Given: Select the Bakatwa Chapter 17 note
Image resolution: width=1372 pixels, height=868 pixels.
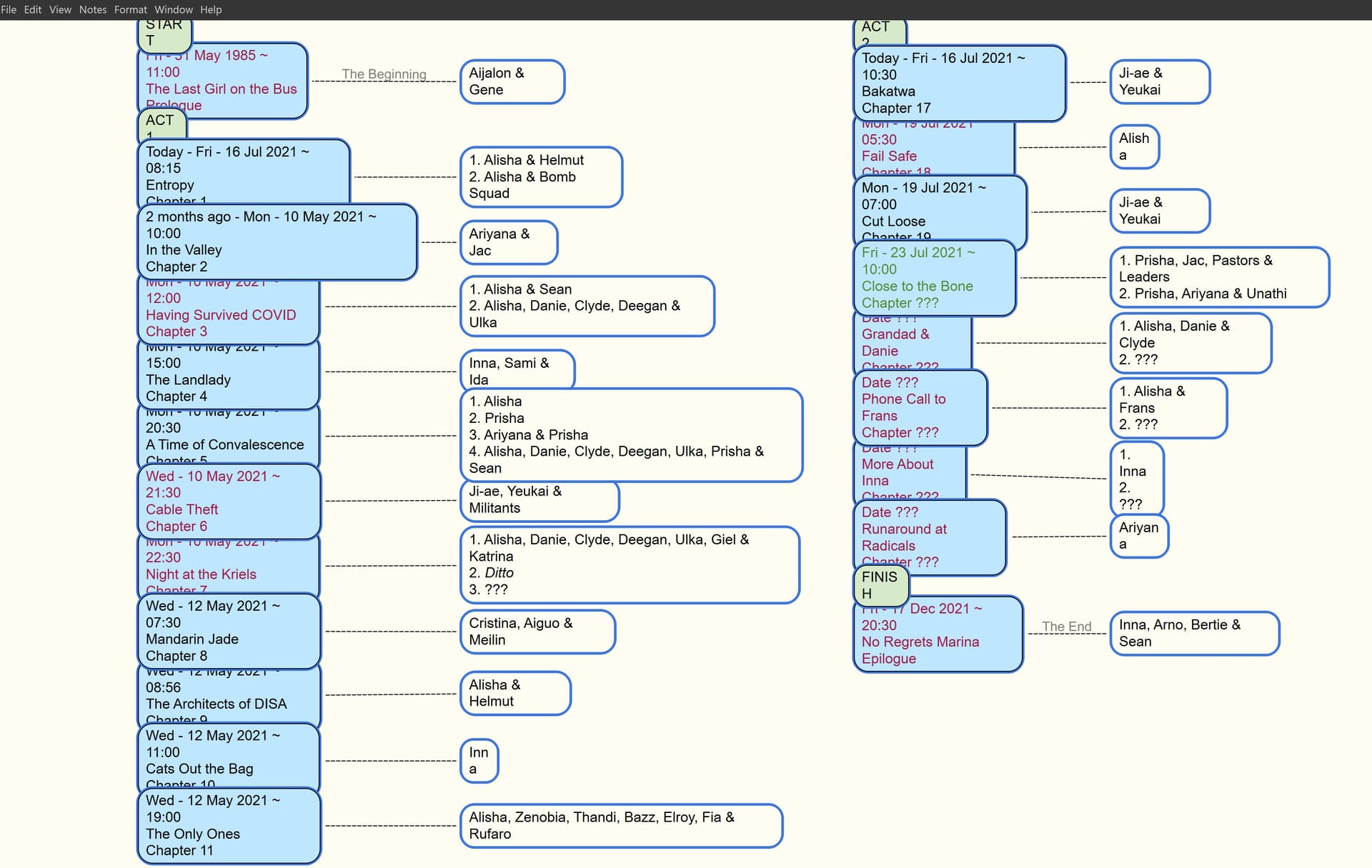Looking at the screenshot, I should [x=960, y=83].
